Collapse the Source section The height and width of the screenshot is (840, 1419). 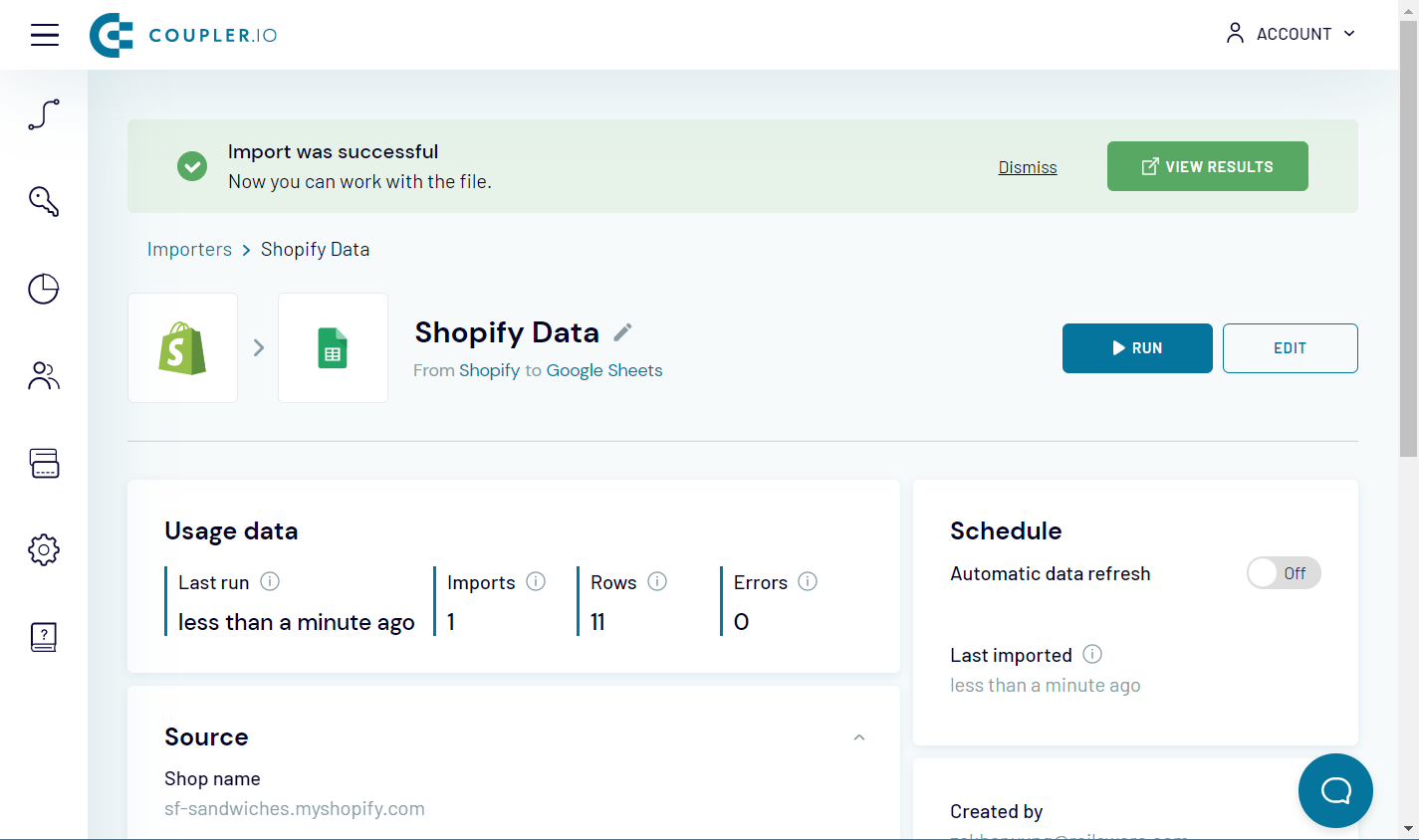[858, 737]
